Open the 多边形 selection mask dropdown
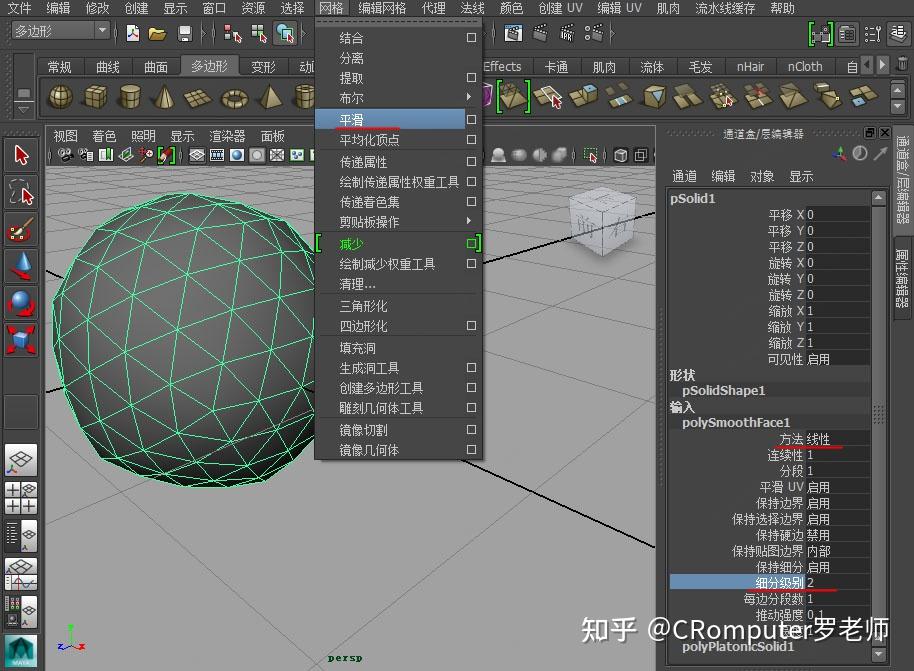Image resolution: width=914 pixels, height=671 pixels. [x=103, y=31]
